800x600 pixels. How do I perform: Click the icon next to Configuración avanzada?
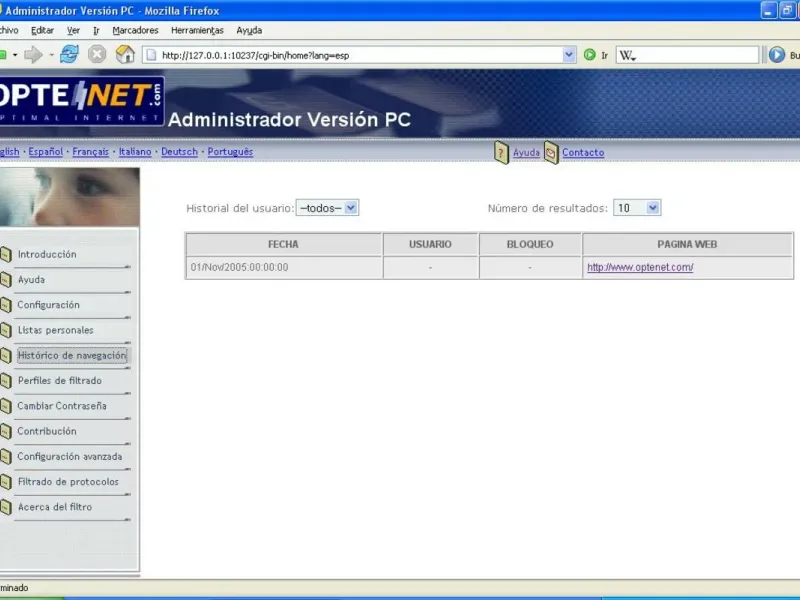point(6,457)
